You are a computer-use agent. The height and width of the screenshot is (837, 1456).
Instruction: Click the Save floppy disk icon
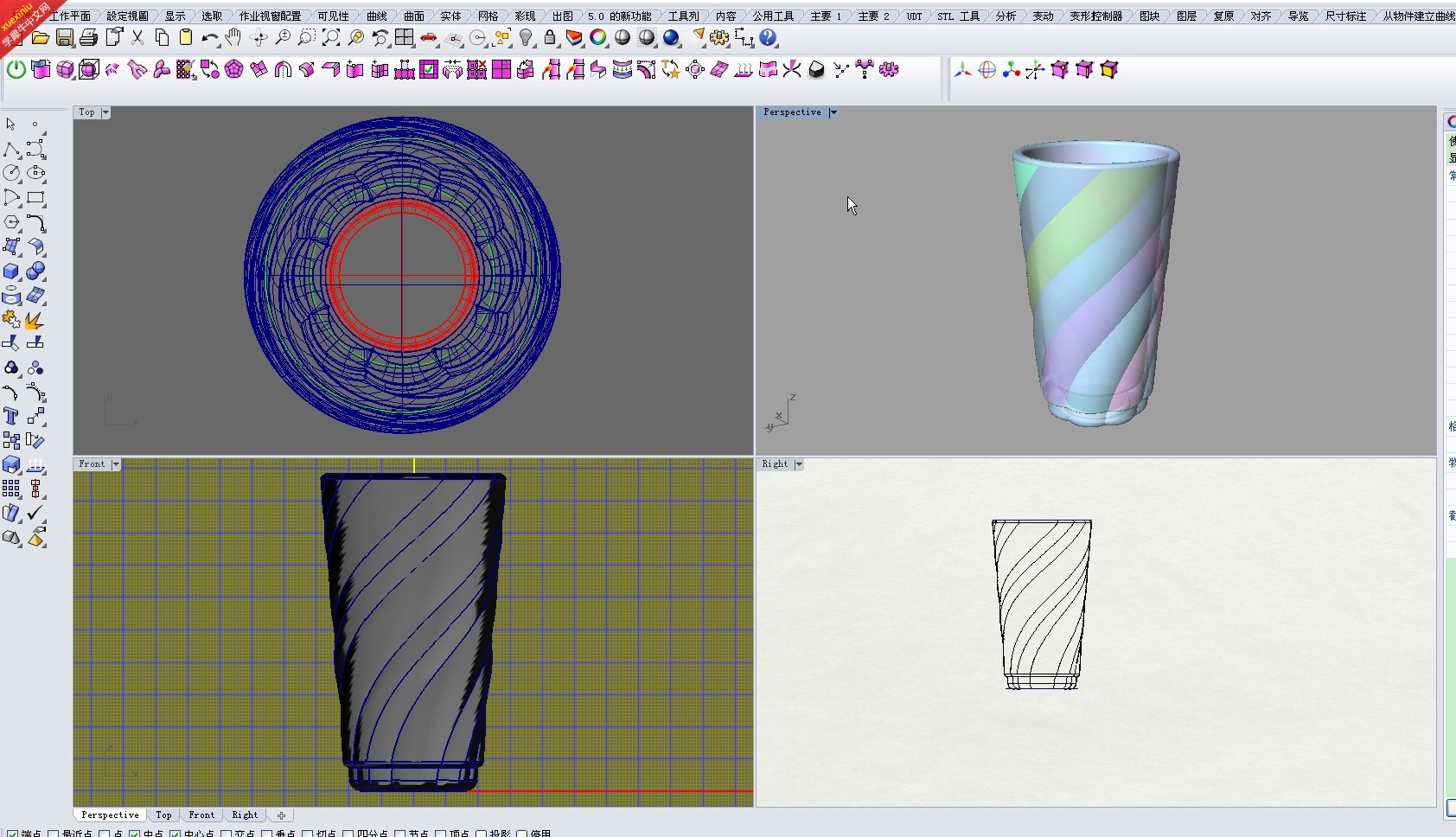65,38
